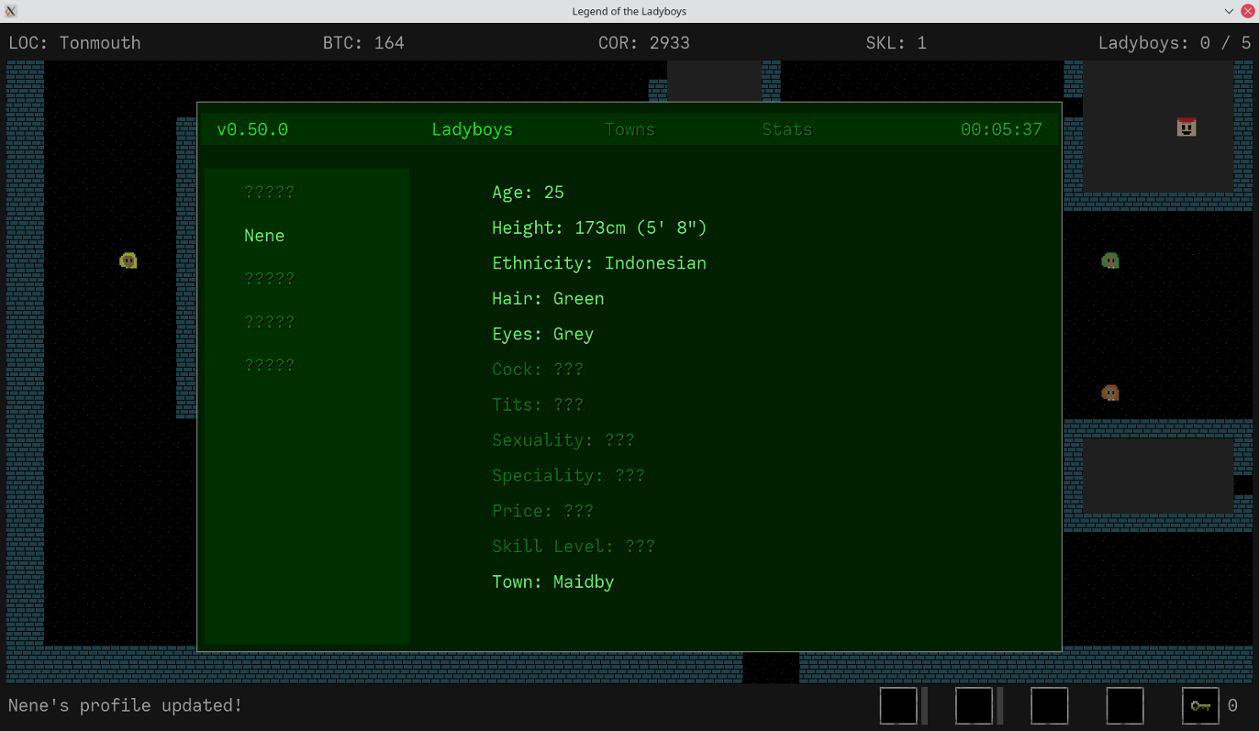This screenshot has width=1259, height=731.
Task: Click the Ethnicity: Indonesian line
Action: tap(598, 263)
